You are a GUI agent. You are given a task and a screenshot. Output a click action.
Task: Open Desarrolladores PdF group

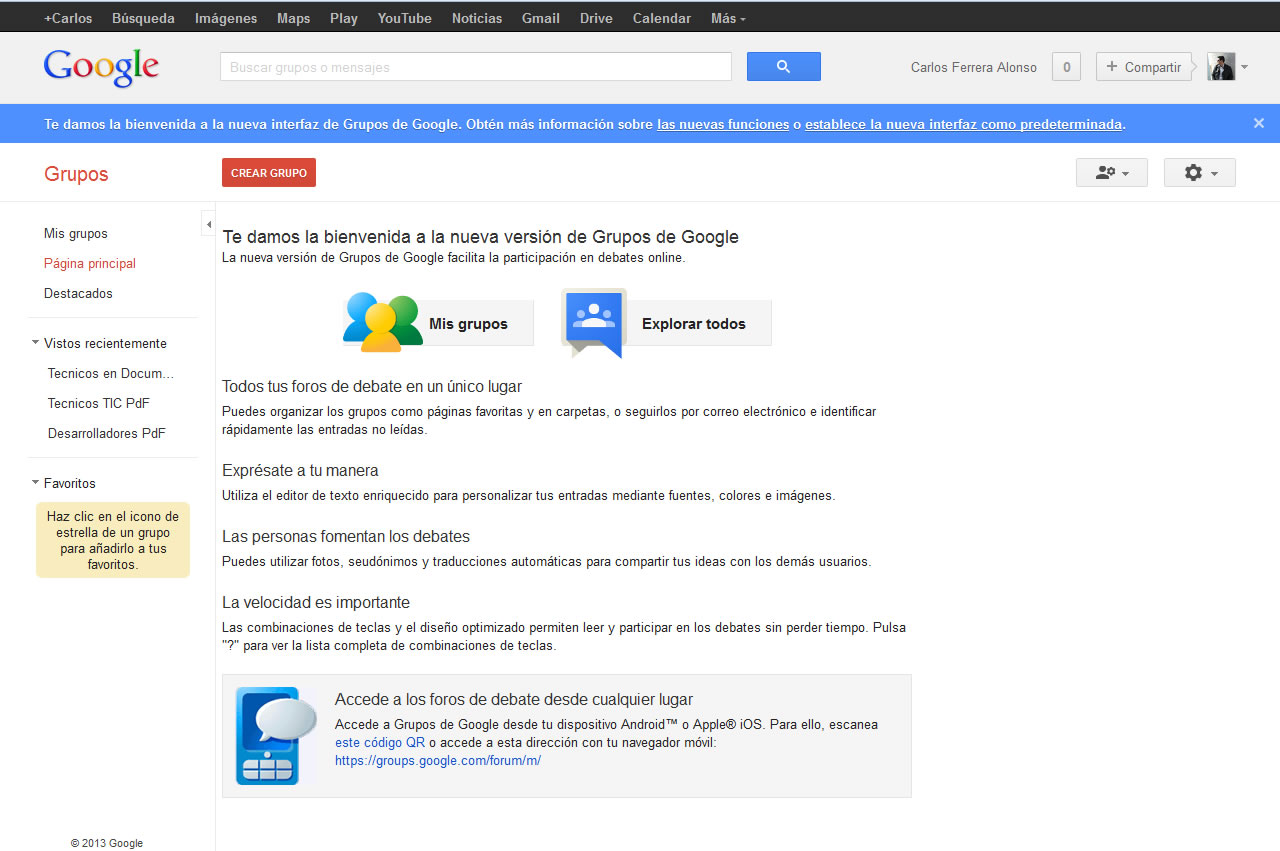tap(107, 433)
